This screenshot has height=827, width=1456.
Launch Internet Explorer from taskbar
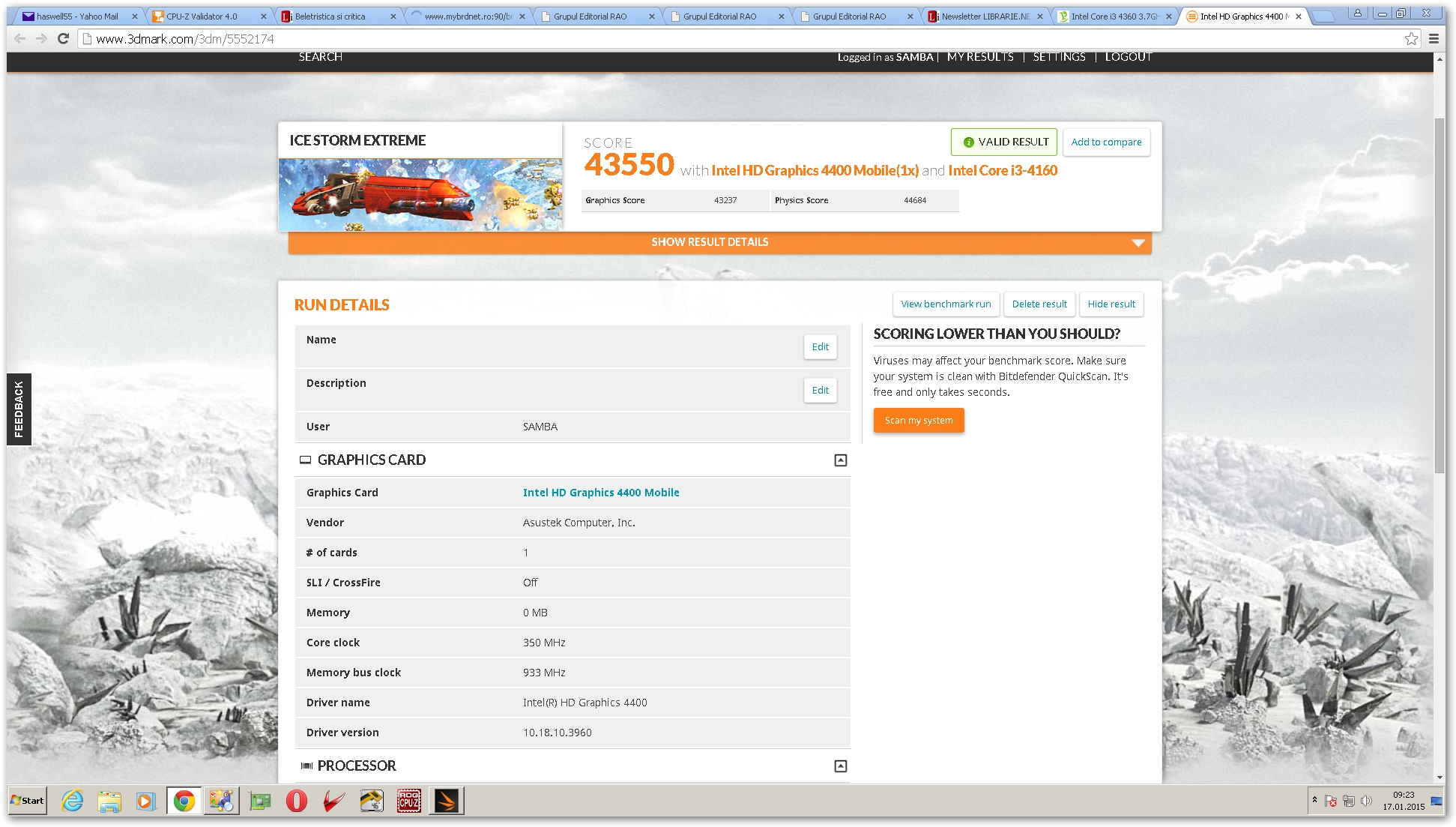click(x=73, y=801)
